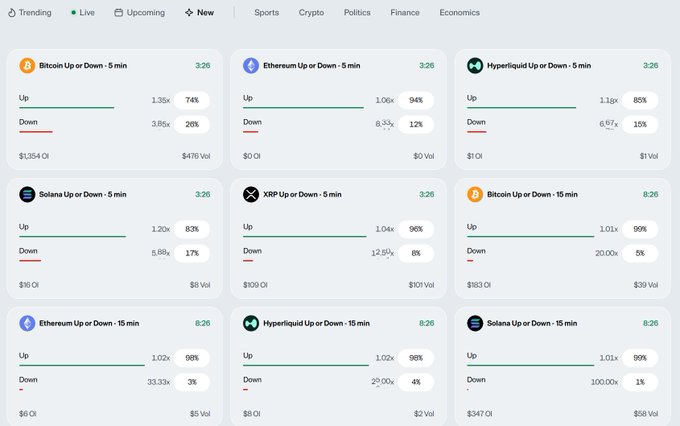This screenshot has height=426, width=680.
Task: Filter by Economics category
Action: (460, 13)
